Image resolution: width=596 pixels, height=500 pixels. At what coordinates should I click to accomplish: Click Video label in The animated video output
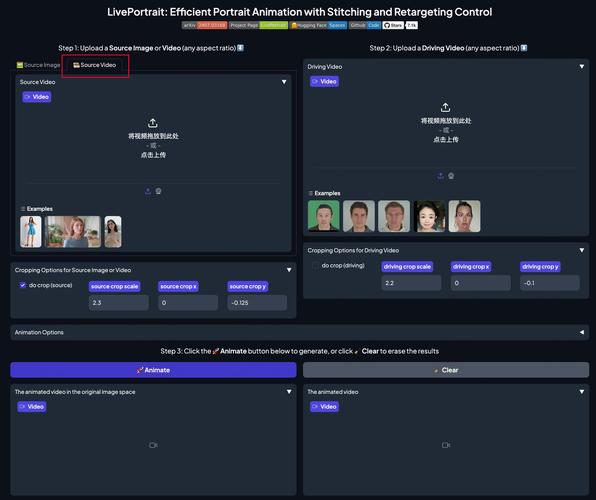[324, 406]
